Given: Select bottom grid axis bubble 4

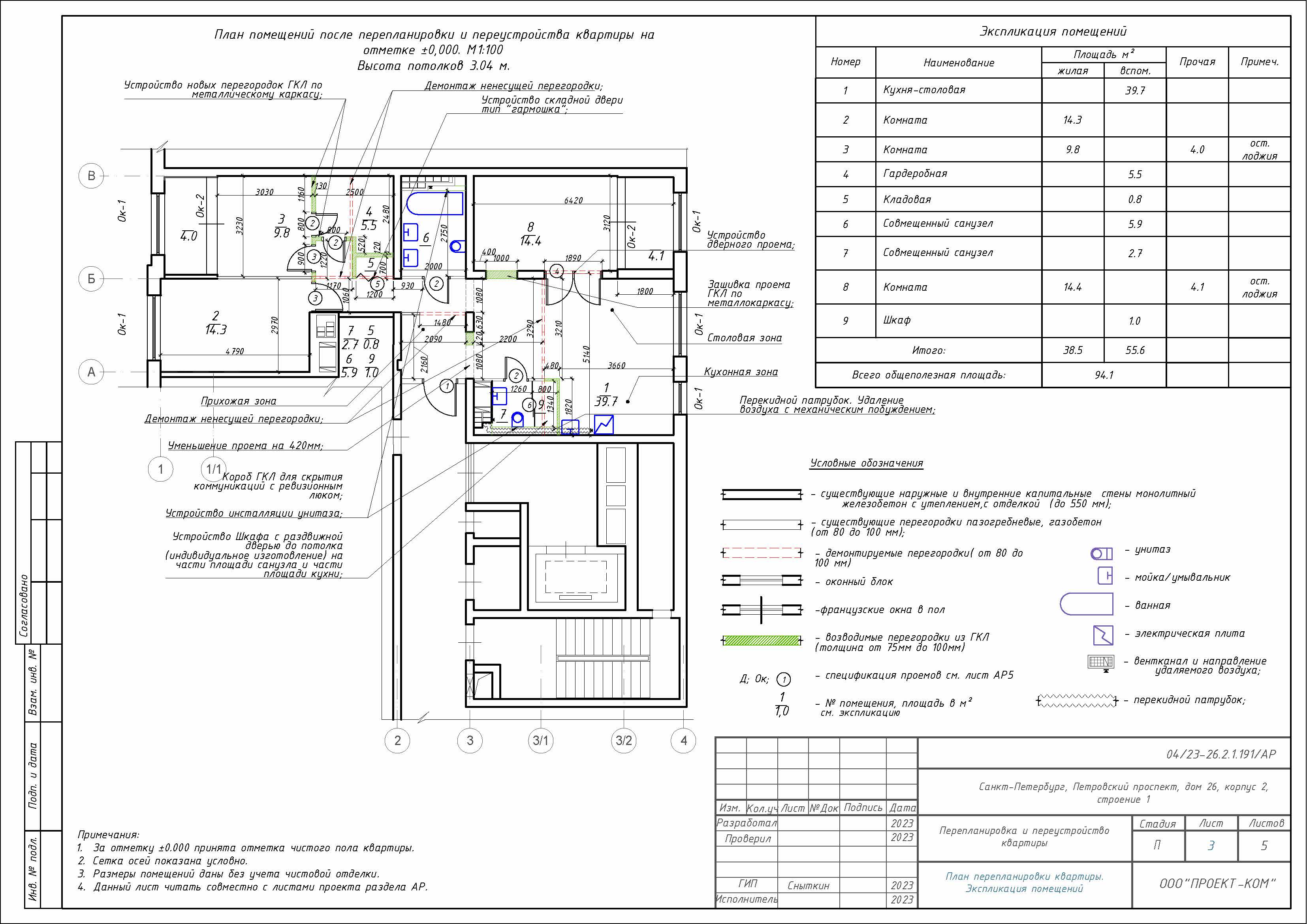Looking at the screenshot, I should click(684, 741).
